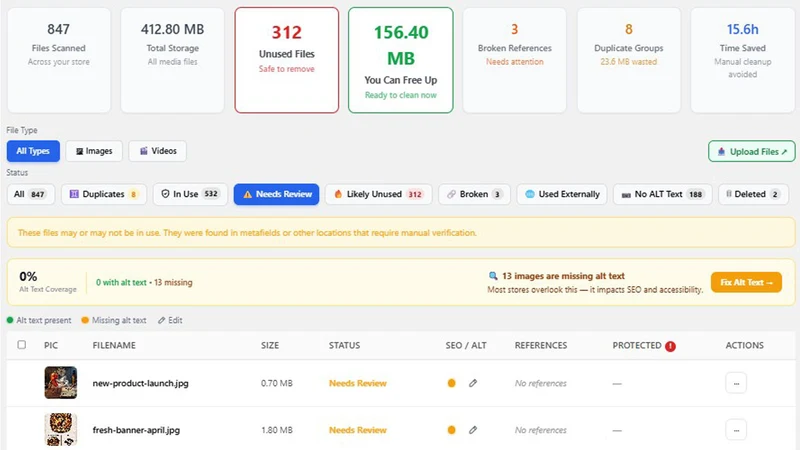Click the upload icon in Upload Files button
Viewport: 800px width, 450px height.
click(x=721, y=152)
